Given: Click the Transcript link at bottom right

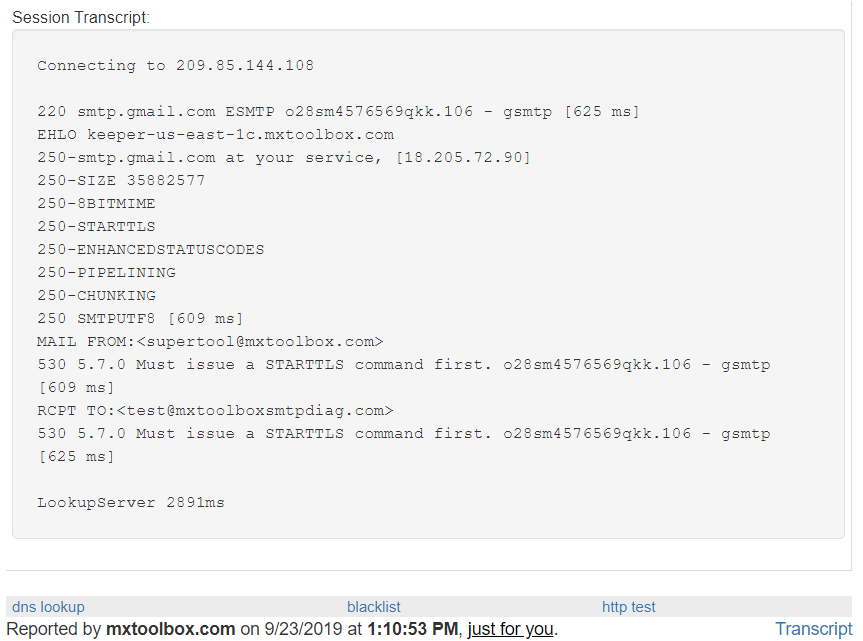Looking at the screenshot, I should [813, 629].
